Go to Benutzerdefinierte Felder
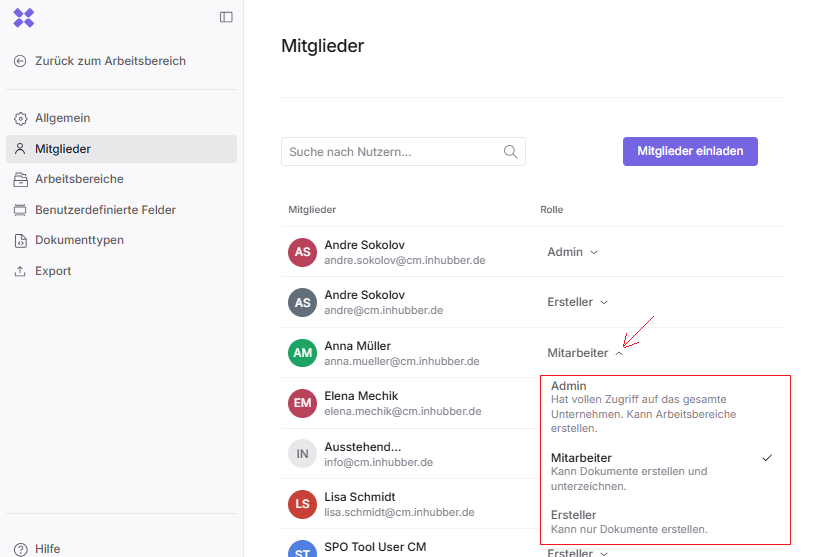The image size is (814, 557). pyautogui.click(x=105, y=210)
